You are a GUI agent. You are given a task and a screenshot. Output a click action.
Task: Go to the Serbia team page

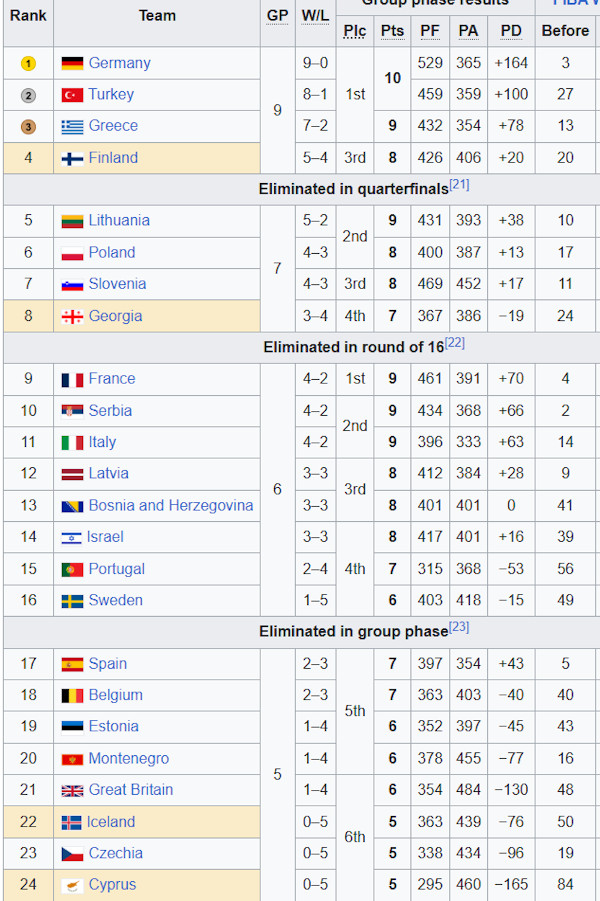pos(110,411)
